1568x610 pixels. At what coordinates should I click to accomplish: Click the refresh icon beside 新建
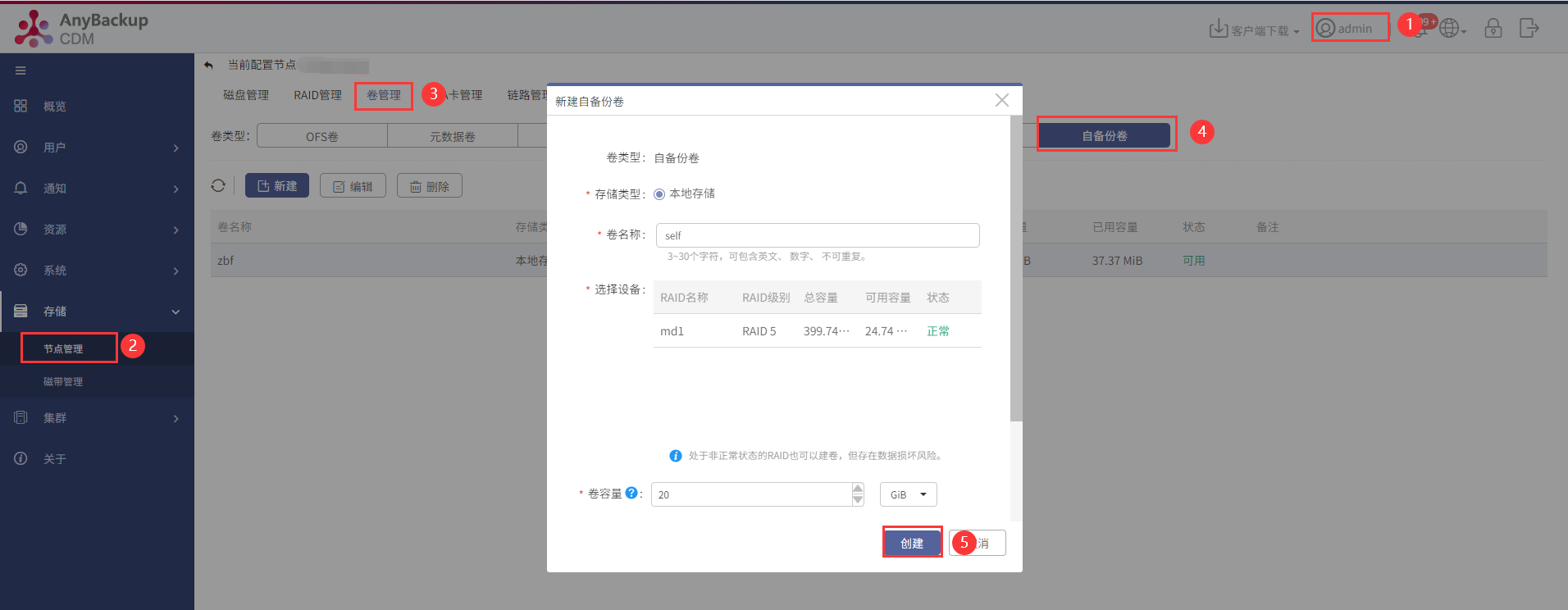point(218,185)
